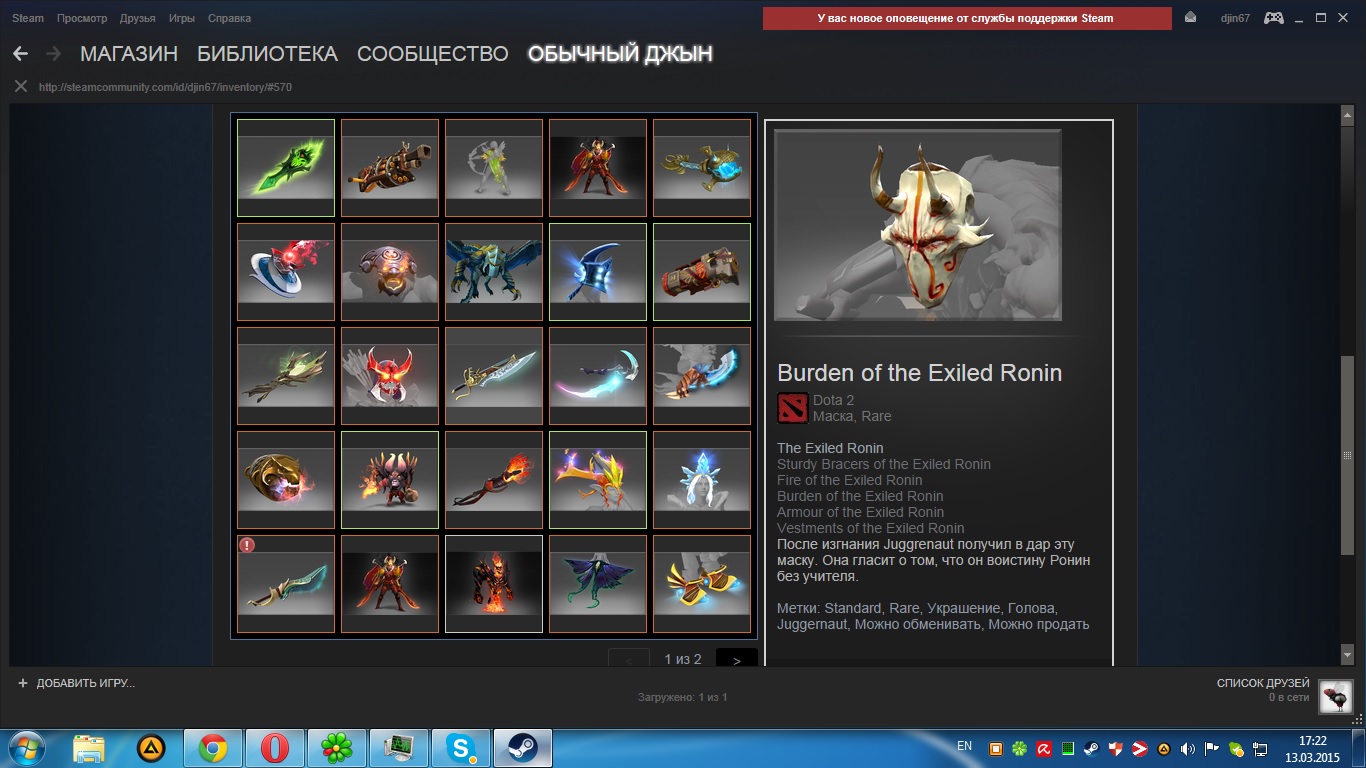
Task: Select the flaming torch staff item
Action: [x=494, y=480]
